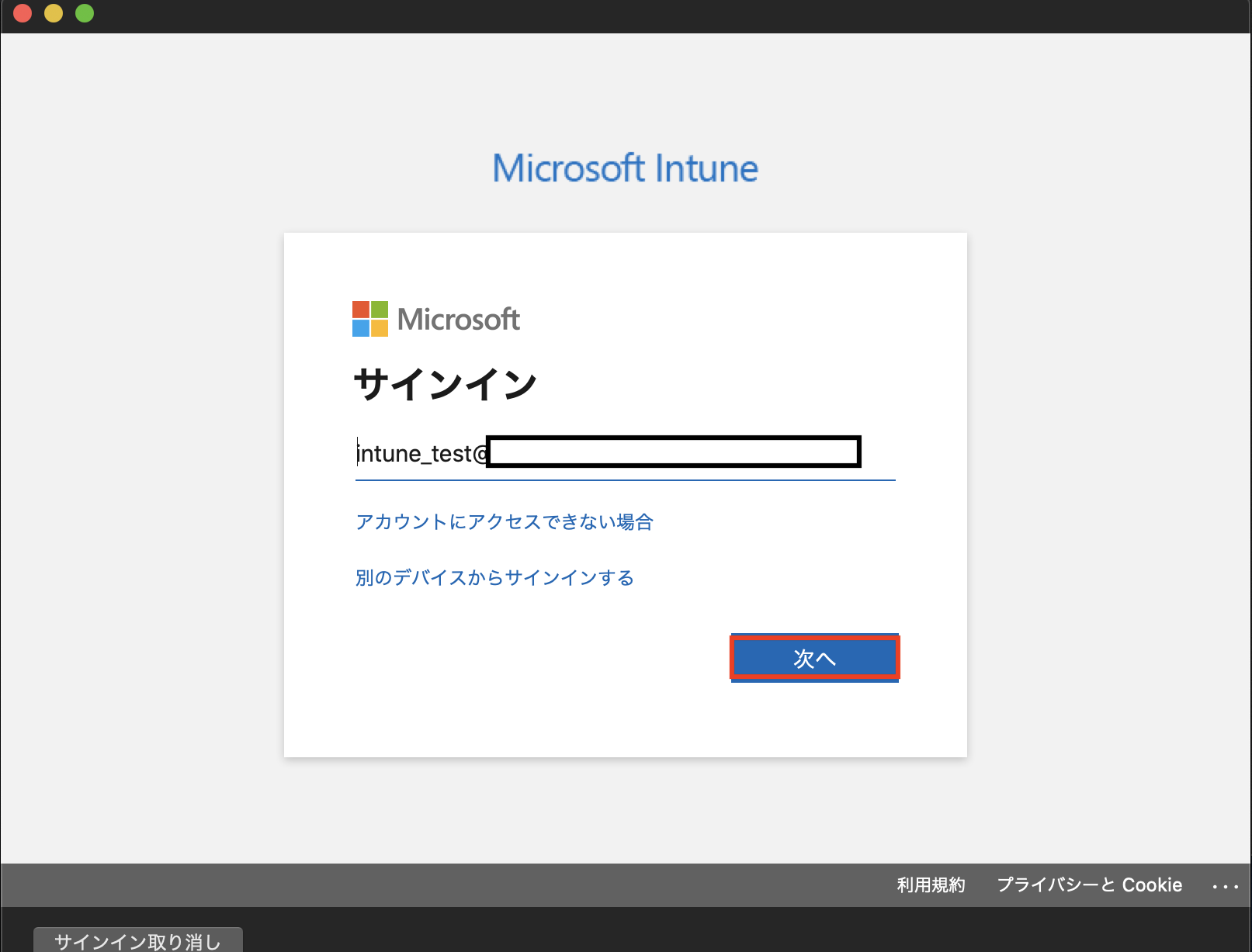Open プライバシーと Cookie link
Viewport: 1252px width, 952px height.
1089,885
